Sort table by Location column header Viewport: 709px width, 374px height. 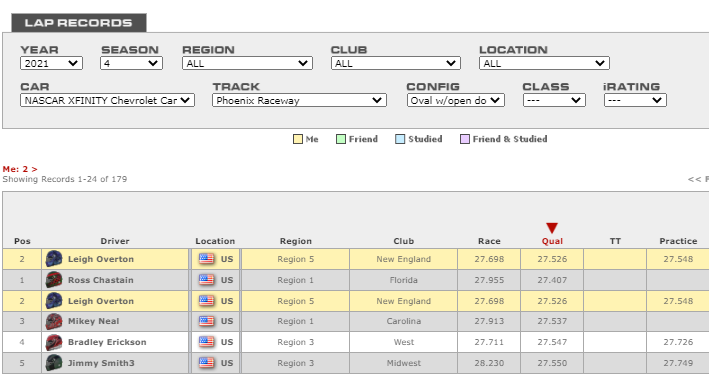coord(215,241)
